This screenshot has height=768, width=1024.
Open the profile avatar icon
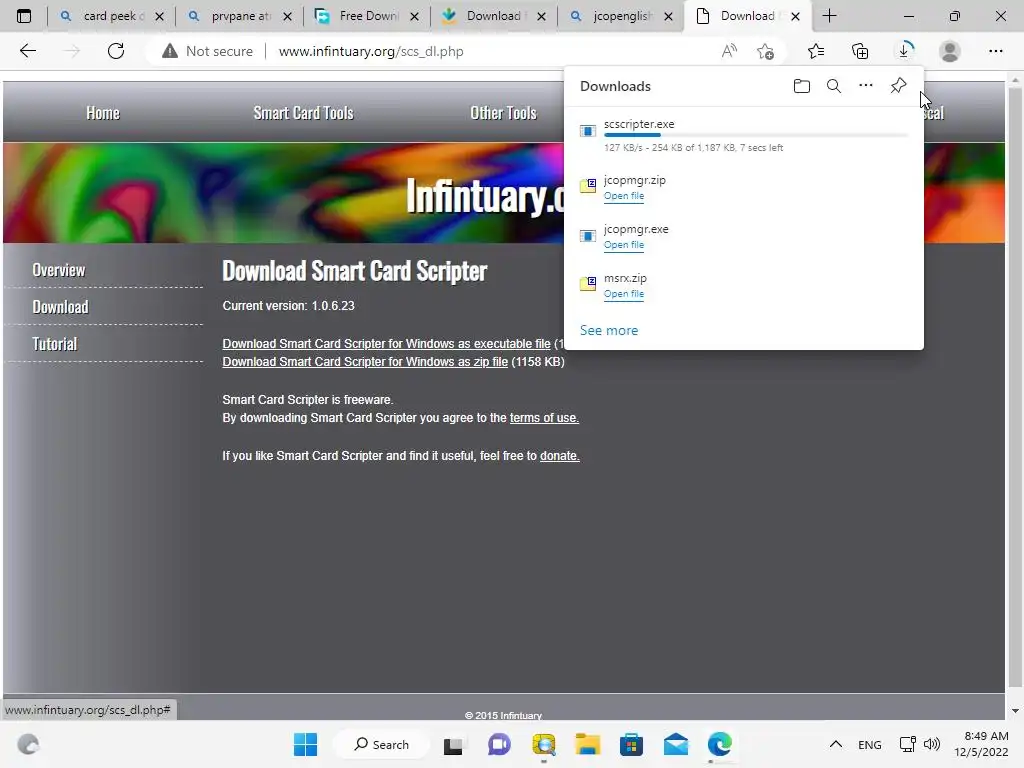coord(950,51)
